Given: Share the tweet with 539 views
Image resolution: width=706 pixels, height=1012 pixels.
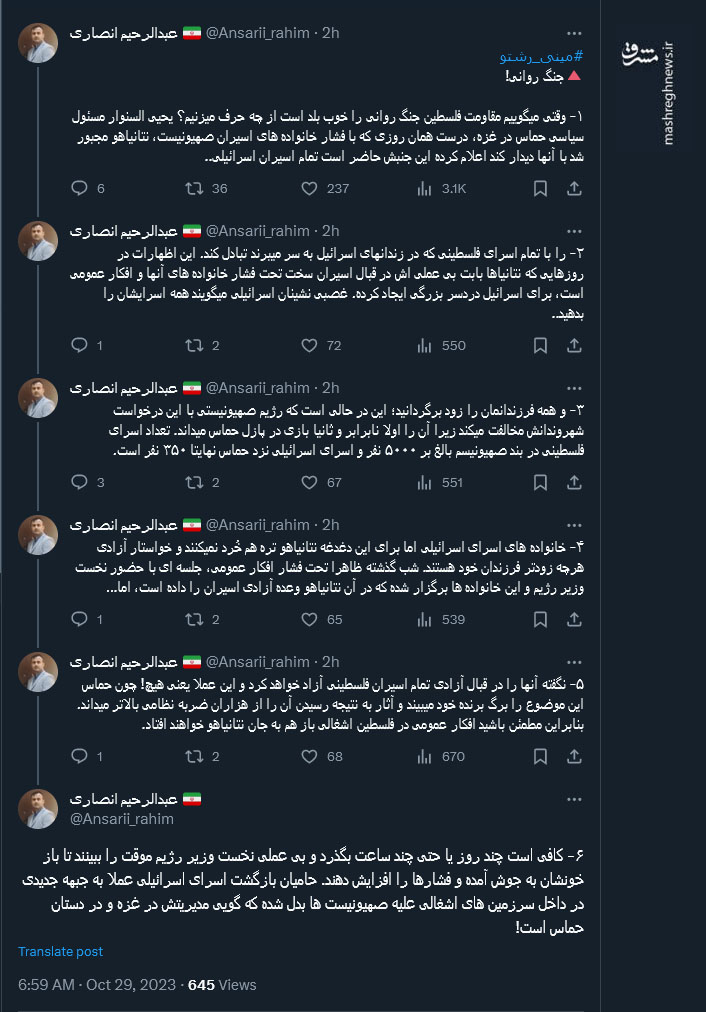Looking at the screenshot, I should point(574,619).
